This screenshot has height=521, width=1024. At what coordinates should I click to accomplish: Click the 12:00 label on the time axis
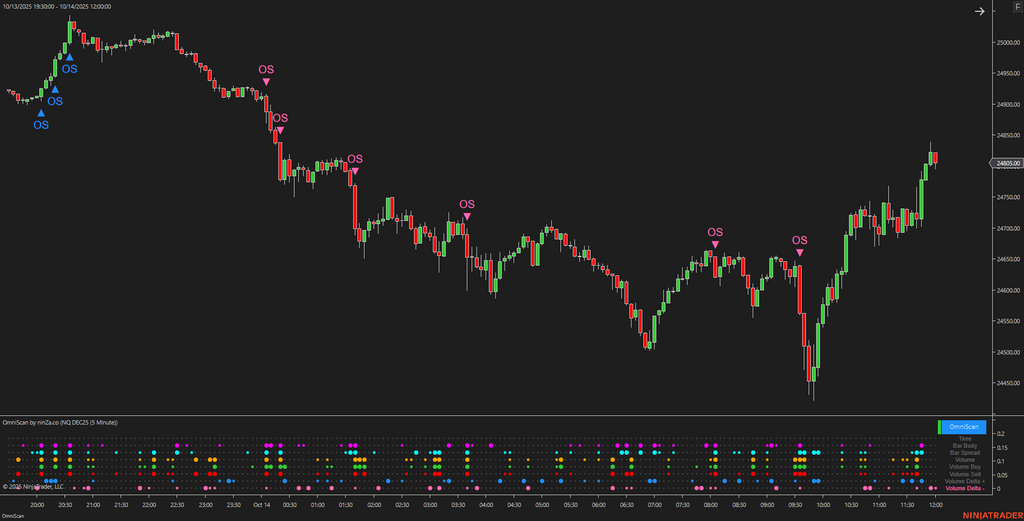(x=935, y=505)
